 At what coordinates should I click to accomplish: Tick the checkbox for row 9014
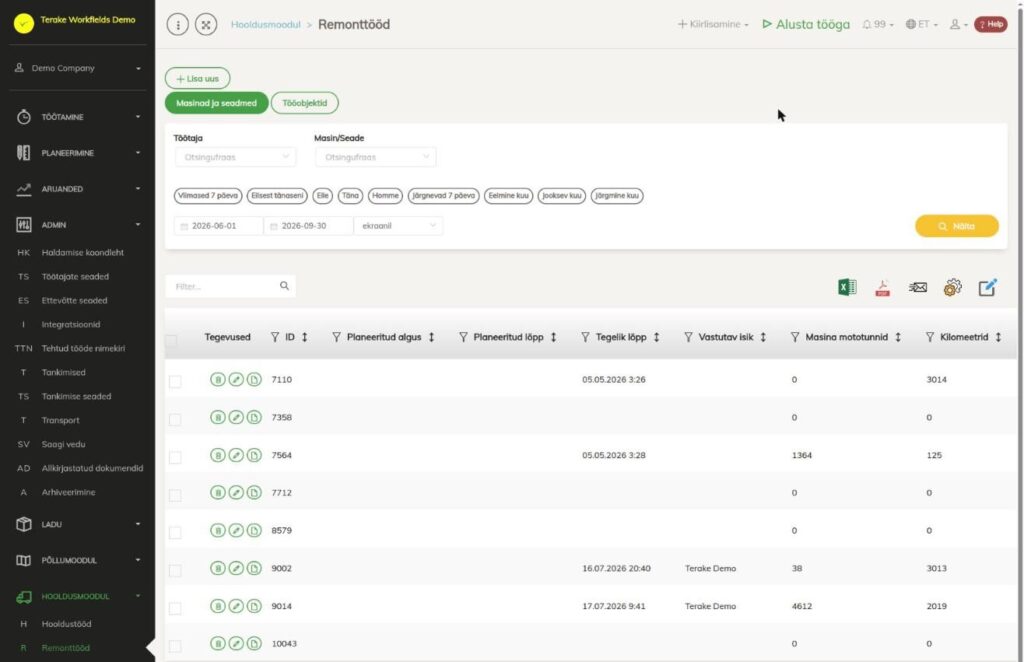pos(175,608)
